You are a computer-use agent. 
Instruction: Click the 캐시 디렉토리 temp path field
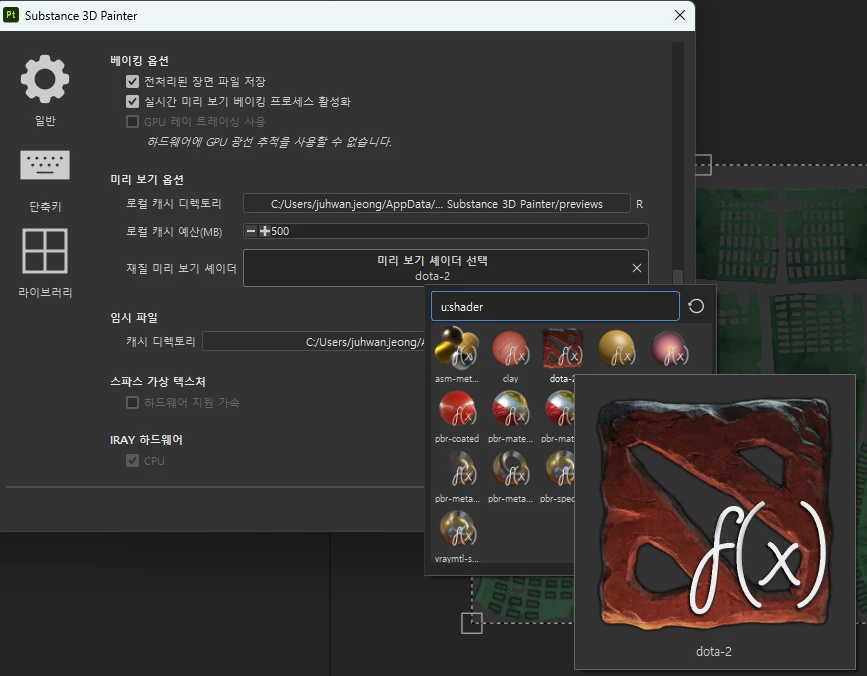[314, 342]
